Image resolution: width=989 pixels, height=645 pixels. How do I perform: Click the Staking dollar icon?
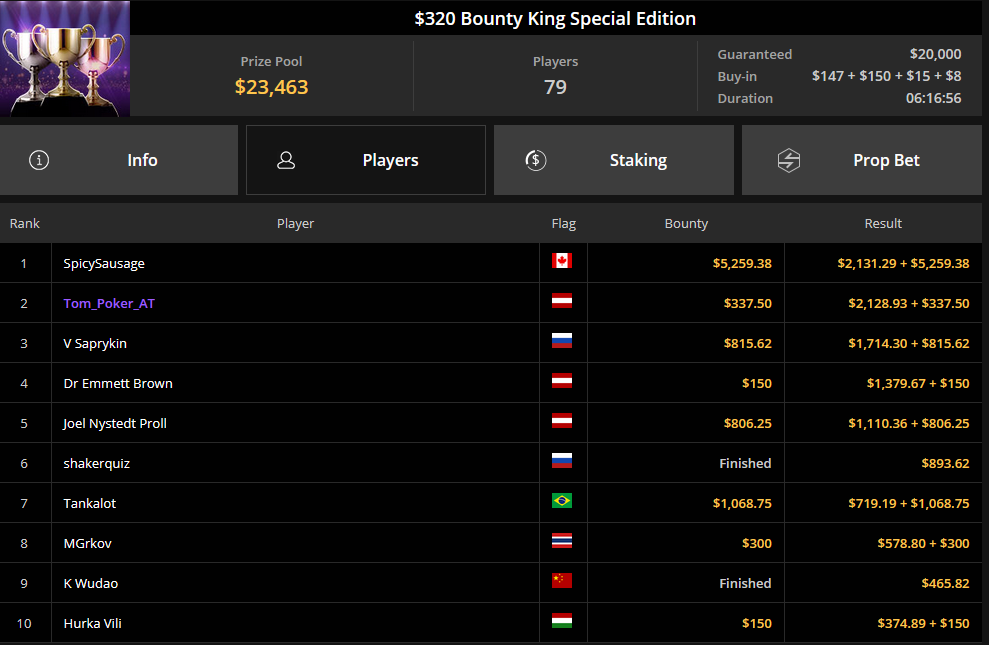tap(536, 160)
